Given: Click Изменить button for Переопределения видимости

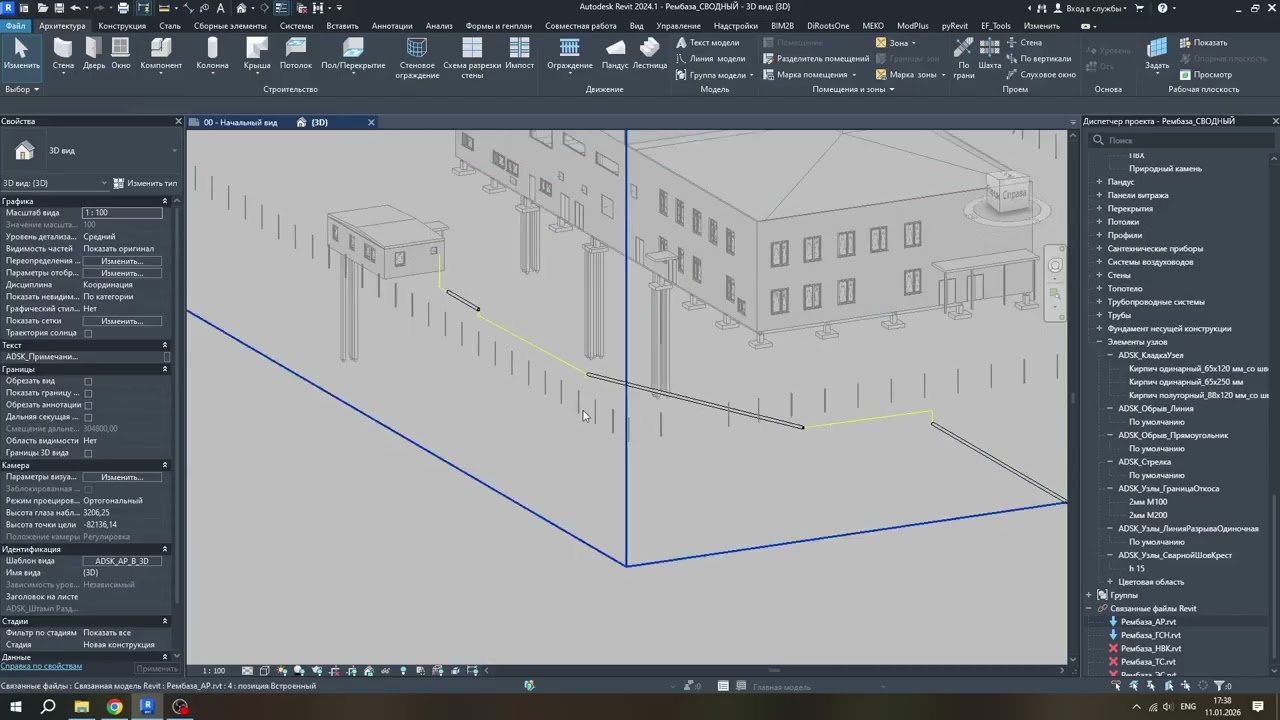Looking at the screenshot, I should click(122, 261).
